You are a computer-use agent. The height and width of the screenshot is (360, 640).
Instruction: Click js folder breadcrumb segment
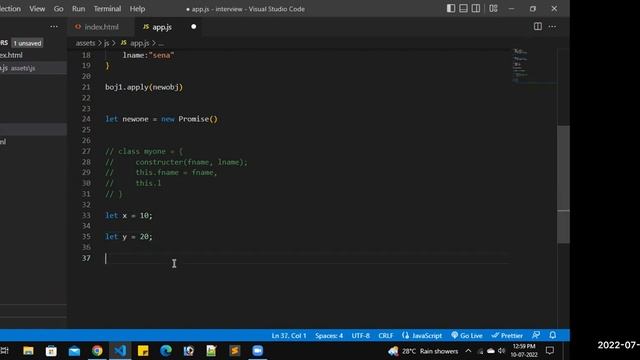107,43
